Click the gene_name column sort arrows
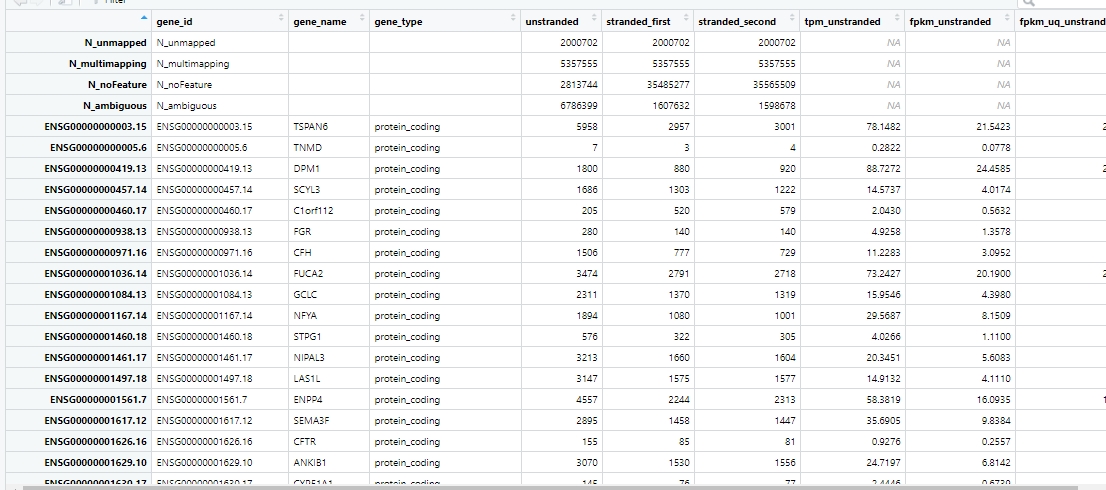The height and width of the screenshot is (490, 1106). 363,17
